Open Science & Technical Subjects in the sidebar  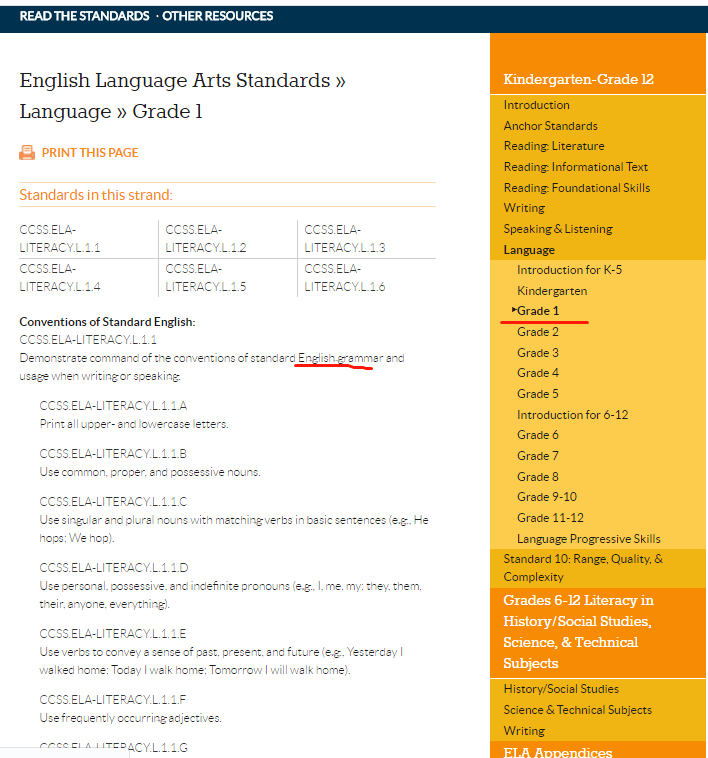point(578,710)
